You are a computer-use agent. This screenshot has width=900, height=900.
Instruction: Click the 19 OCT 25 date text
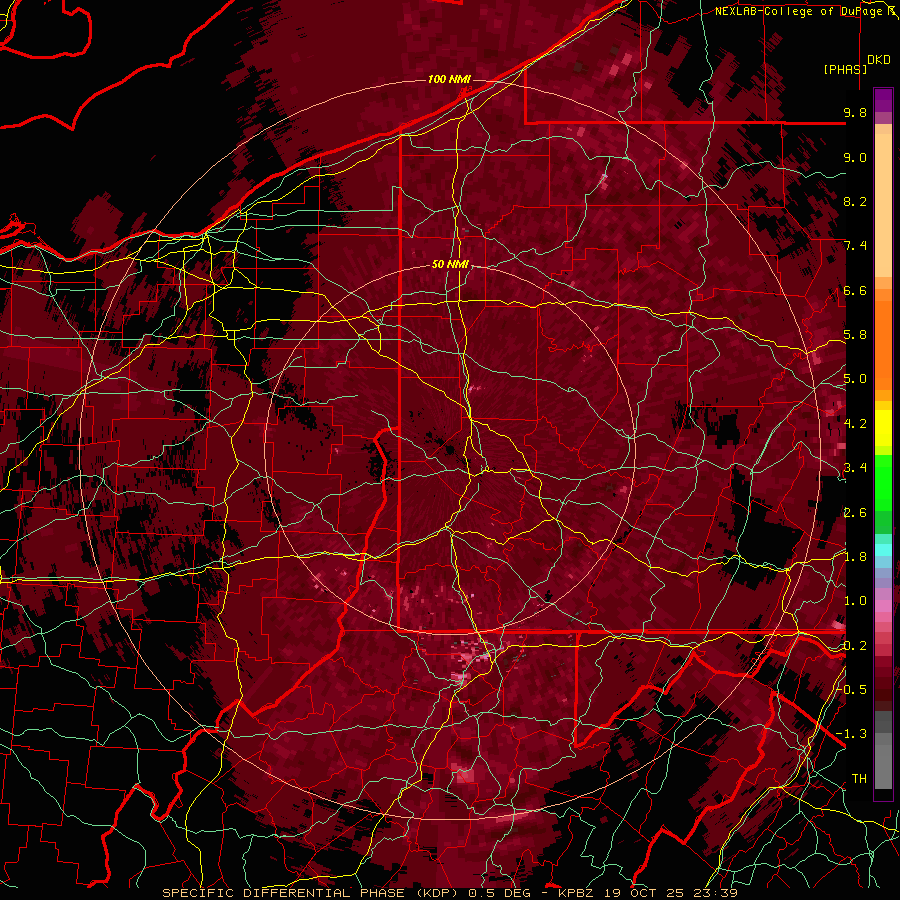coord(646,893)
